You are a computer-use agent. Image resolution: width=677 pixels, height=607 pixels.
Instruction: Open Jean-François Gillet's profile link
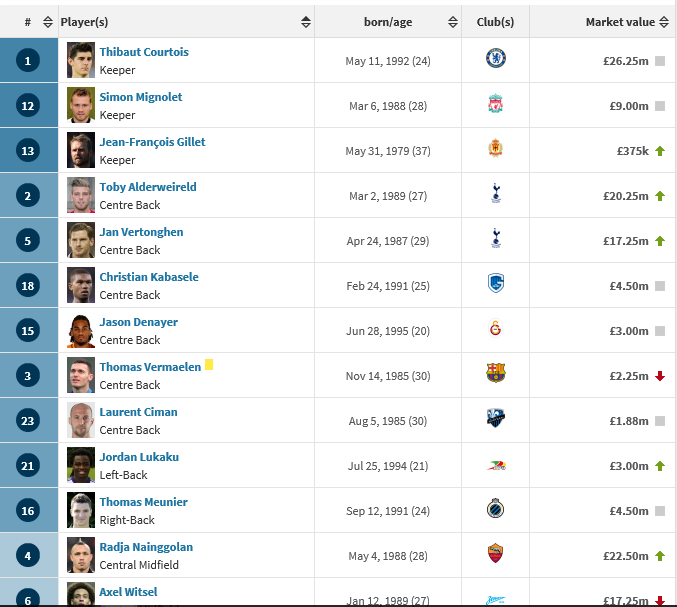tap(152, 142)
